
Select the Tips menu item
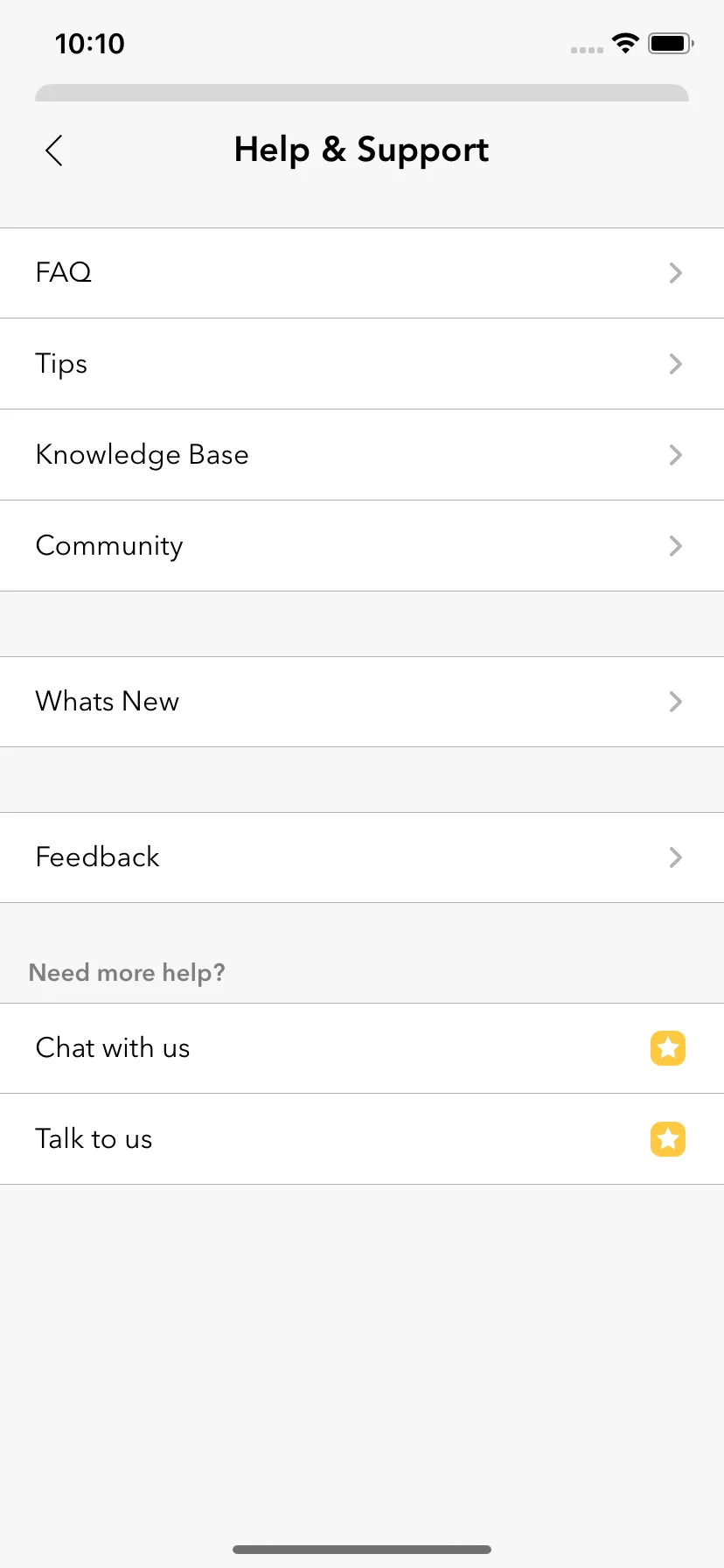click(362, 364)
